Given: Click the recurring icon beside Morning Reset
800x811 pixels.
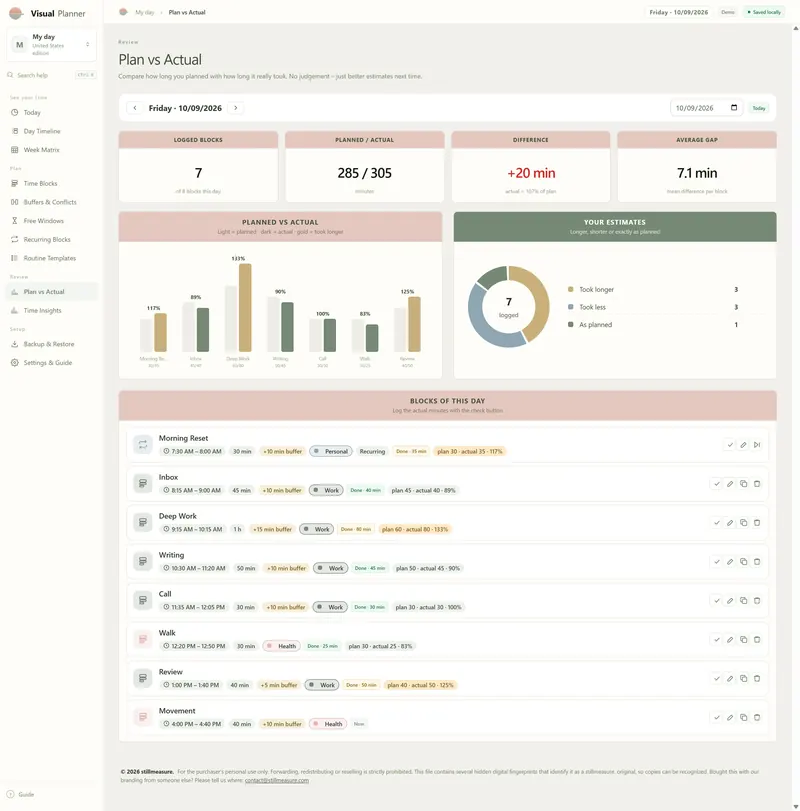Looking at the screenshot, I should point(143,444).
